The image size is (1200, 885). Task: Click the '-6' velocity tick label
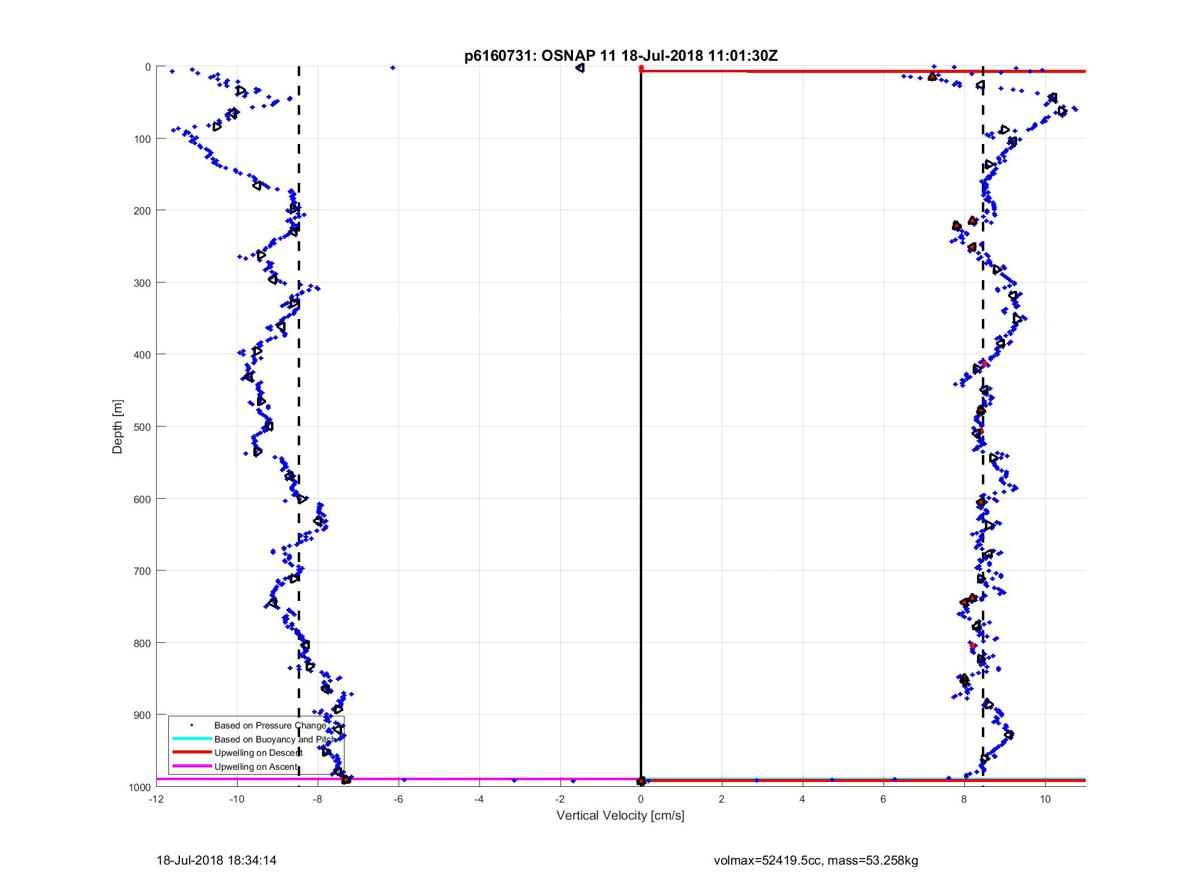tap(398, 799)
